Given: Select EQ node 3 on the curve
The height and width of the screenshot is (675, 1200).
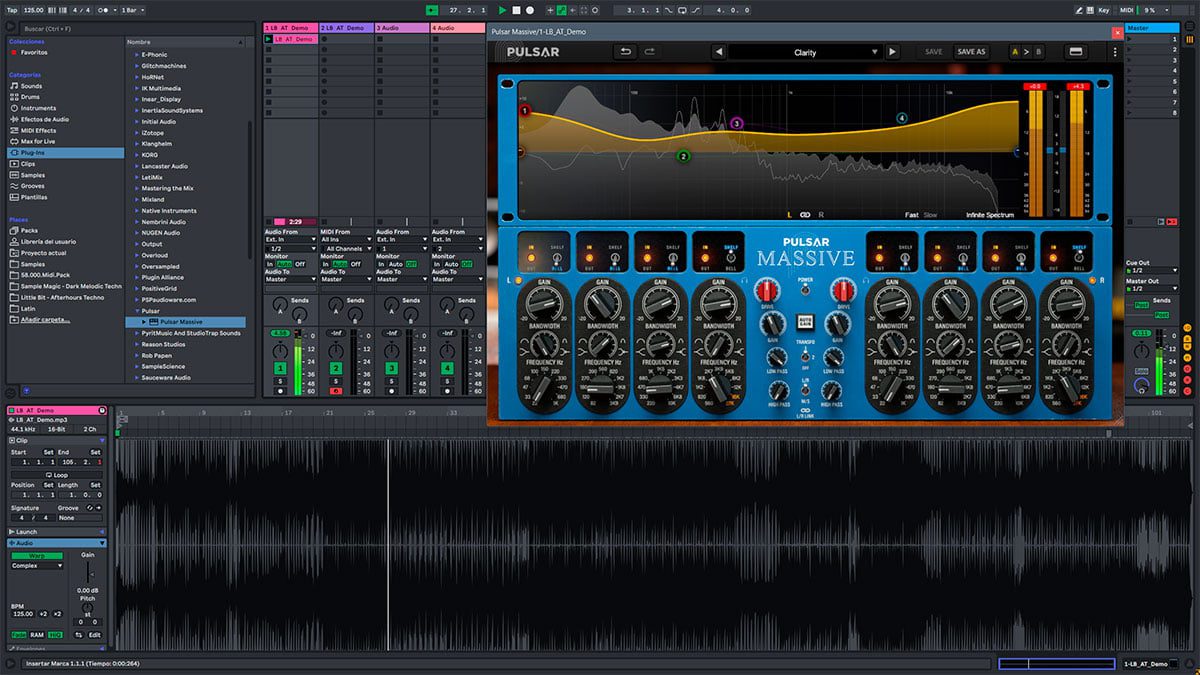Looking at the screenshot, I should 737,123.
